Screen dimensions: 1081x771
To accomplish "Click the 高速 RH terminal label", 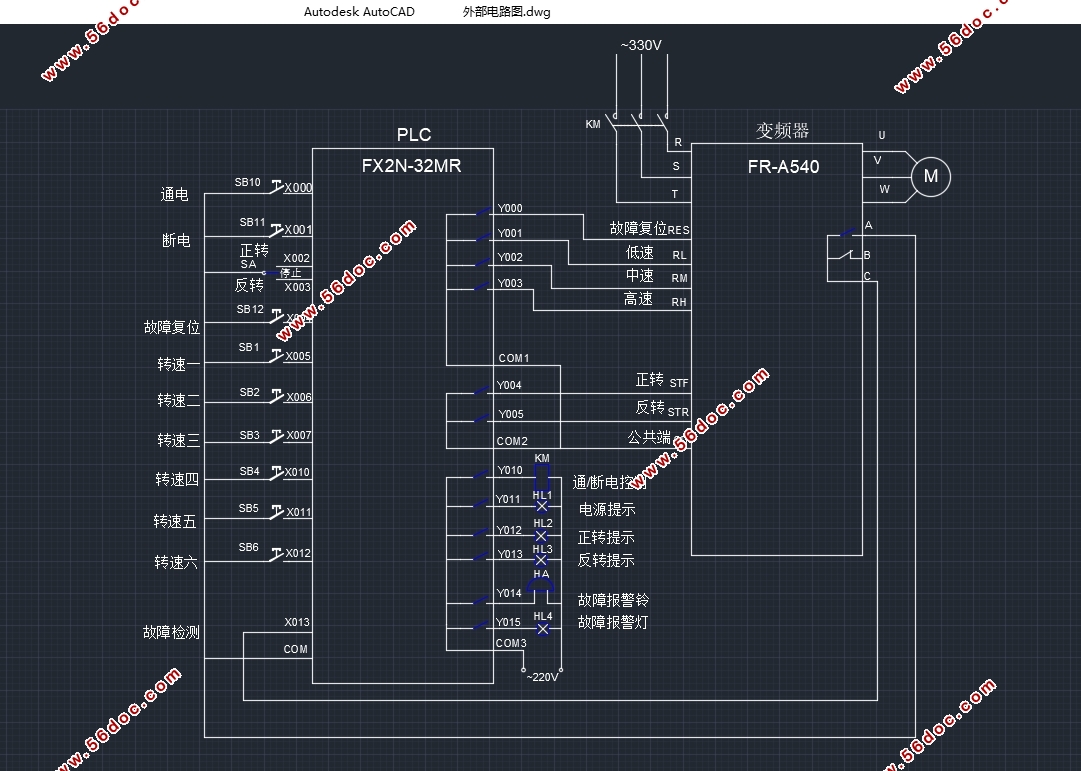I will (655, 299).
